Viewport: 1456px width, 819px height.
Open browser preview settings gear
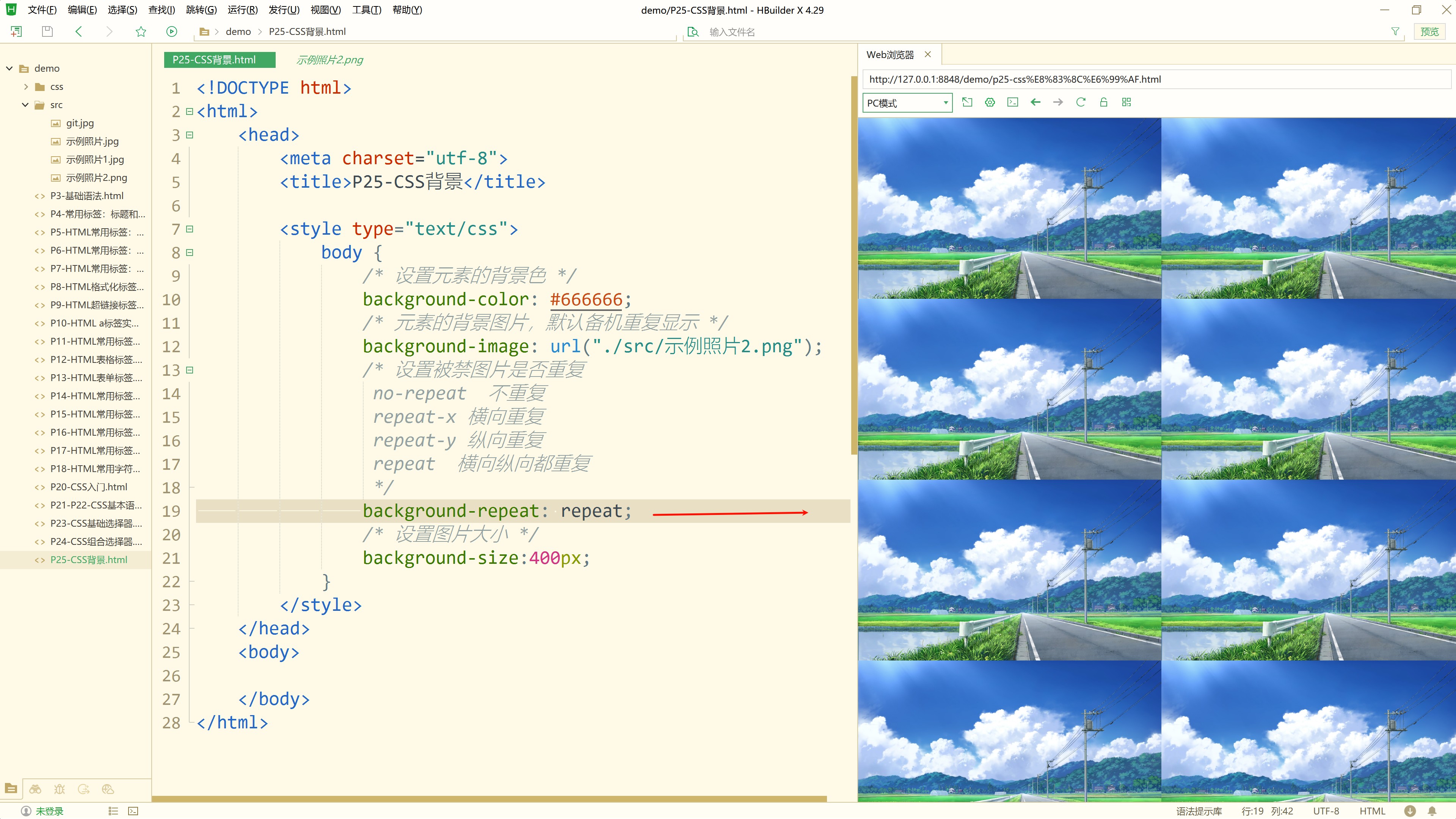[x=990, y=102]
